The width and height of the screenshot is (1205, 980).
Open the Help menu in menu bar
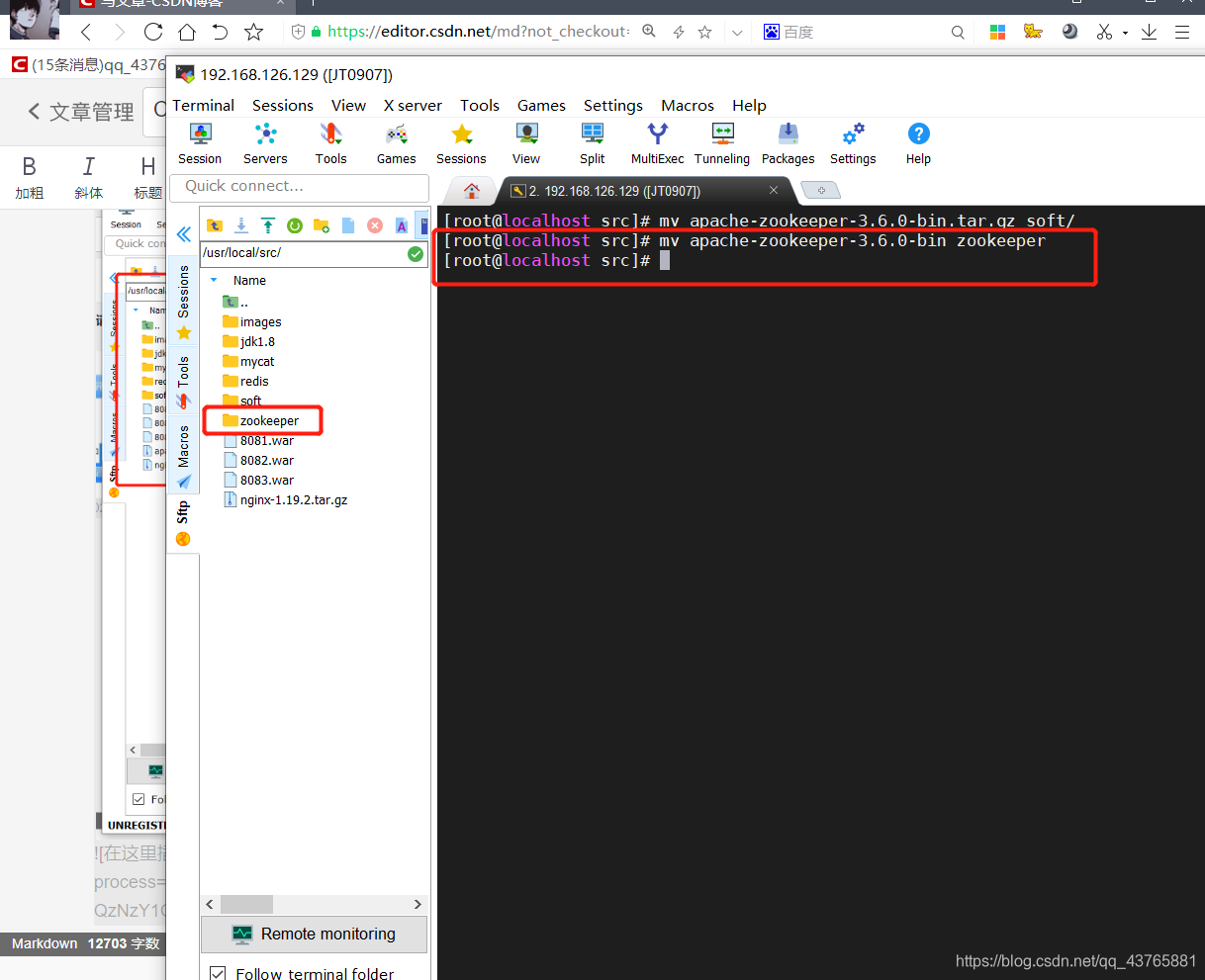click(x=749, y=105)
